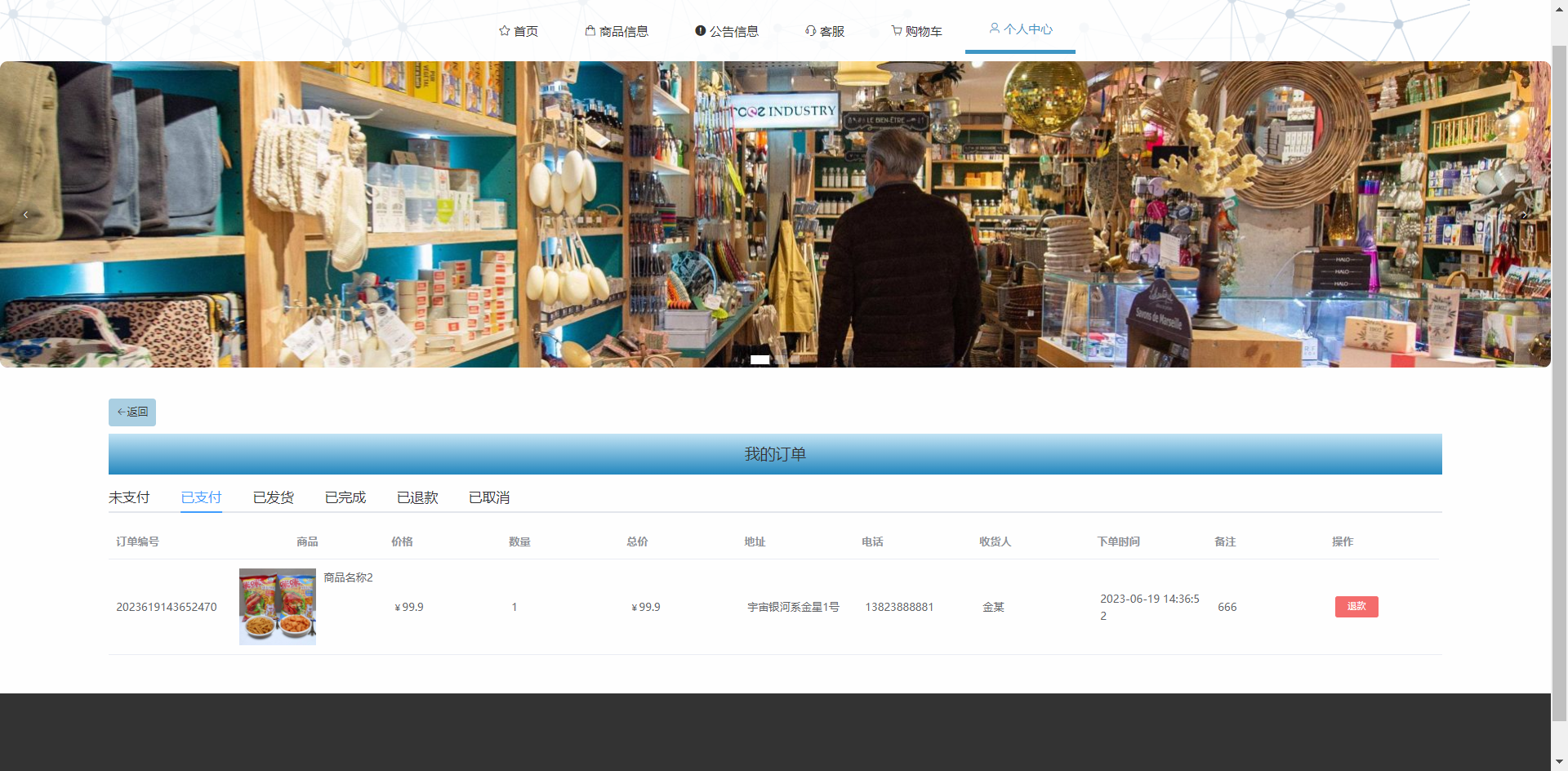Click the user icon beside 个人中心
The width and height of the screenshot is (1568, 771).
point(994,29)
